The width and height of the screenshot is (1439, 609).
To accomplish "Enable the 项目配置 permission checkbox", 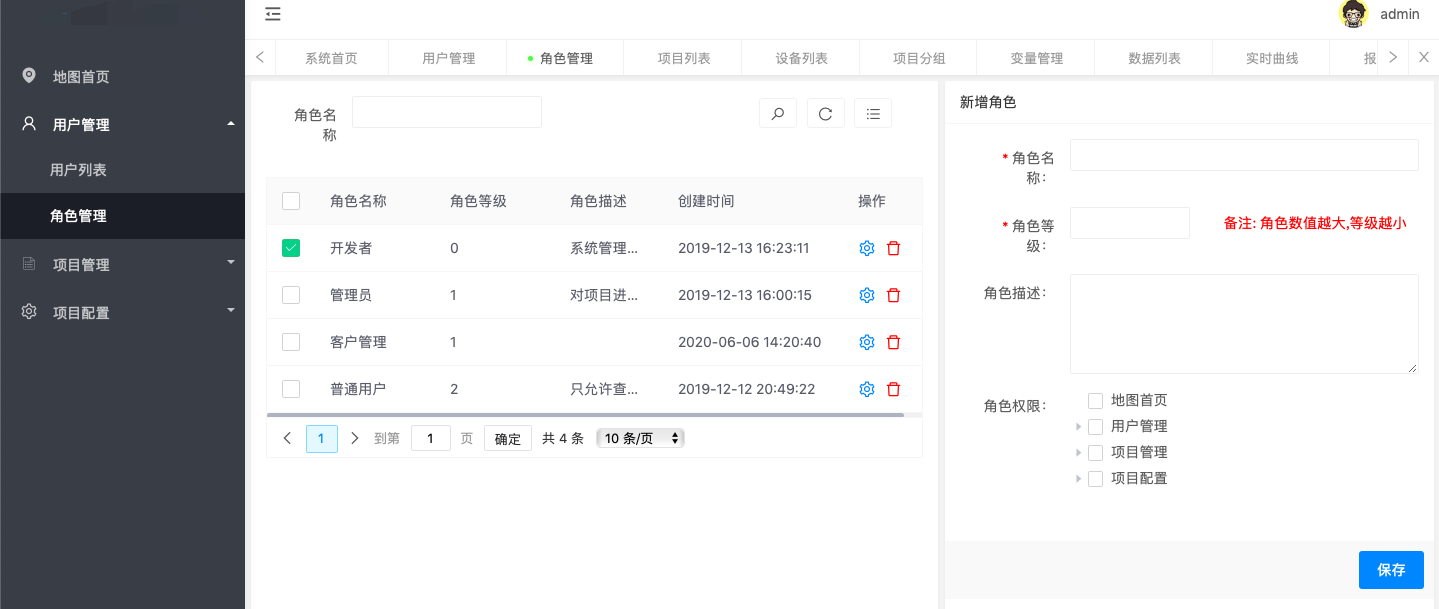I will click(1096, 478).
